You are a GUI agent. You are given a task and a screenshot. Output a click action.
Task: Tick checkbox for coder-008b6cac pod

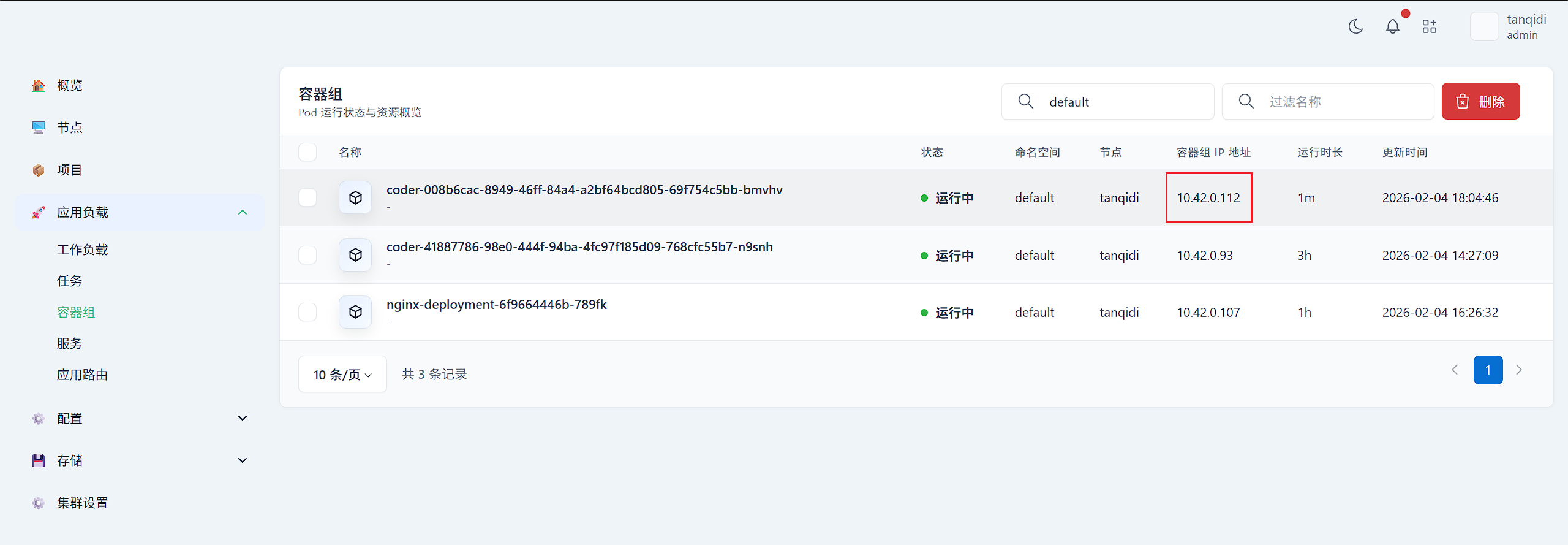click(307, 197)
